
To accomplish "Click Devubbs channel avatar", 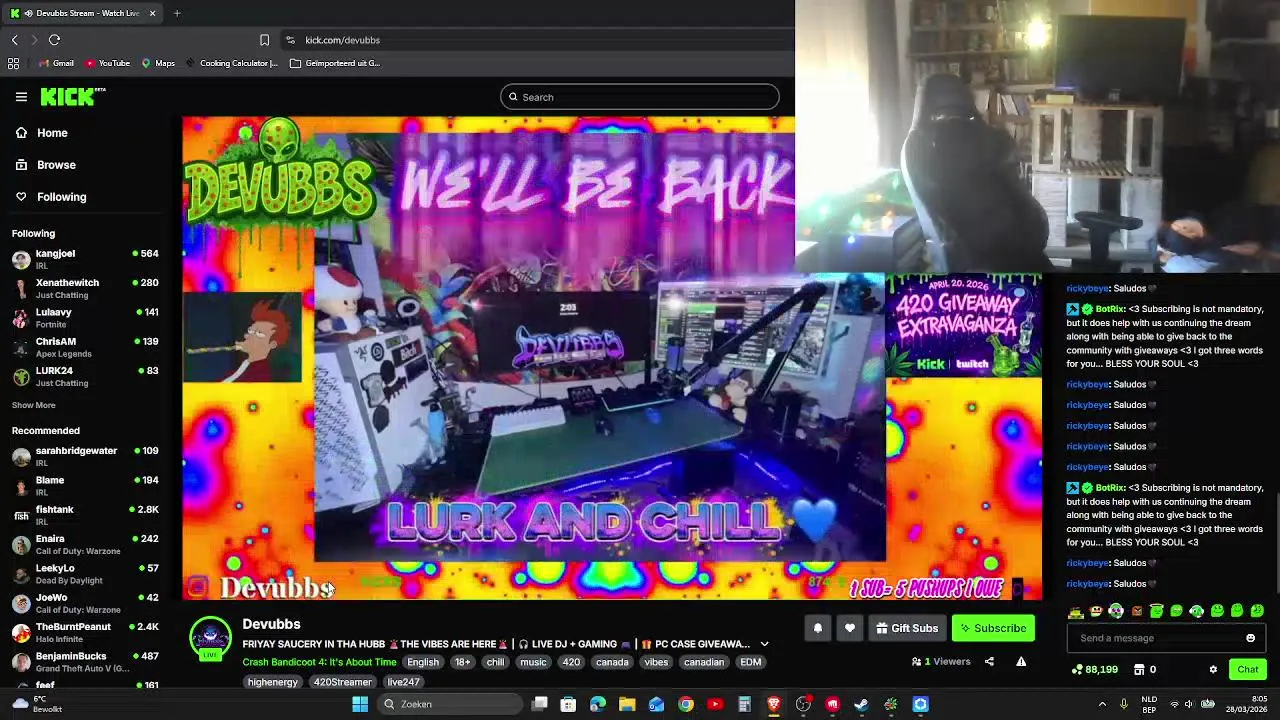I will [210, 638].
